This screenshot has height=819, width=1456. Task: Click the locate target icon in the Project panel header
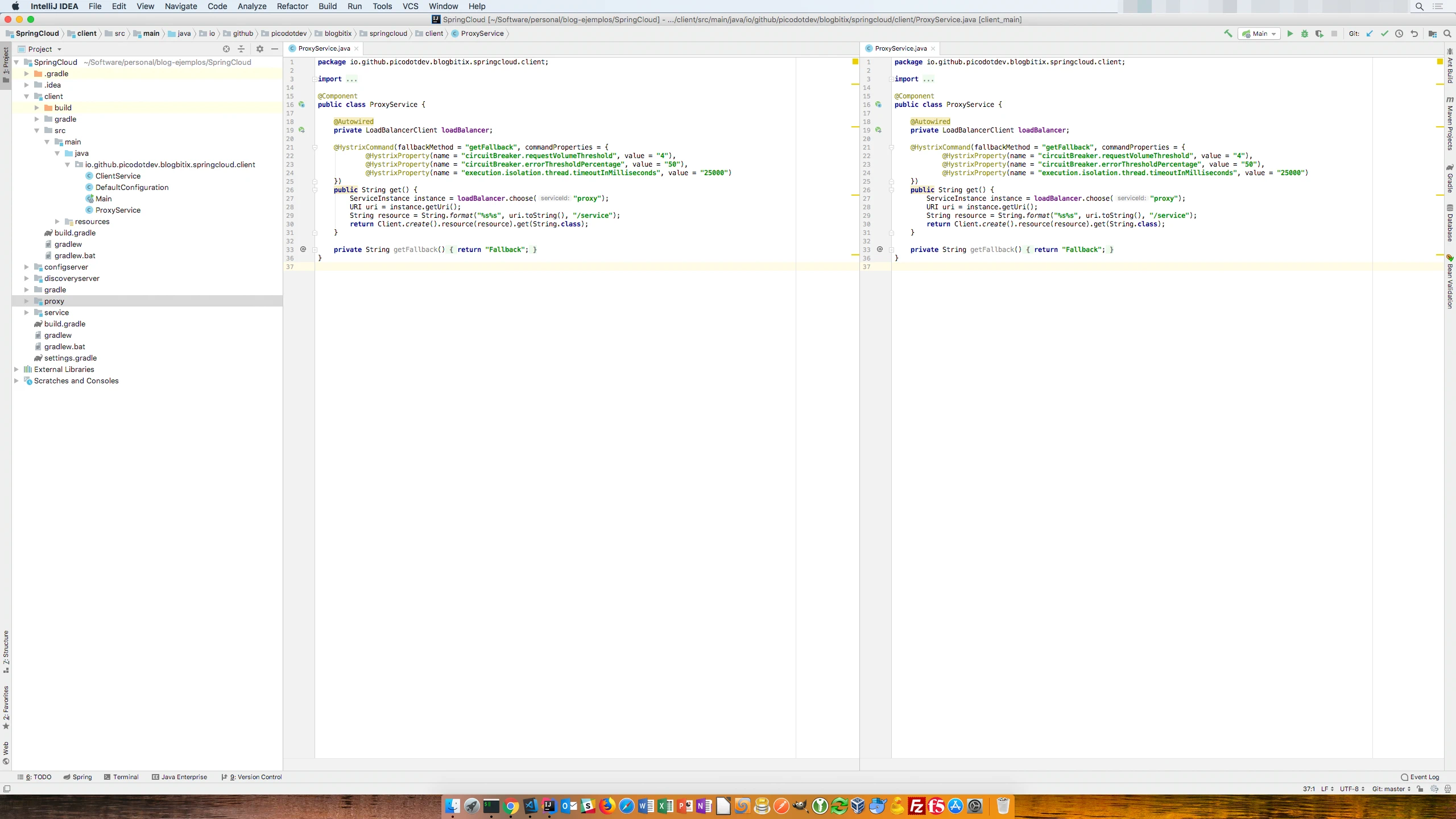pyautogui.click(x=226, y=49)
